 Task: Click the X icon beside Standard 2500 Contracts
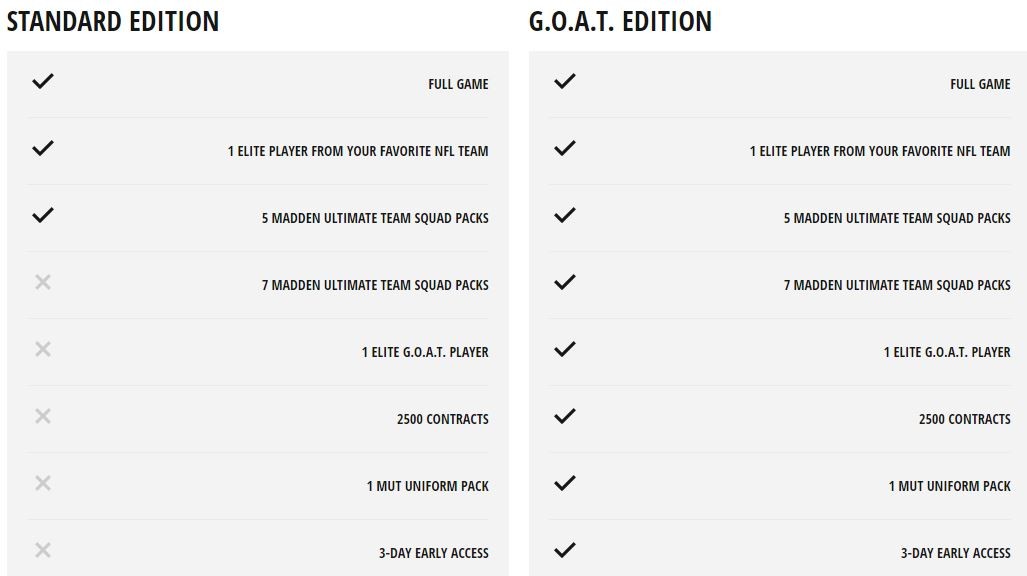(43, 416)
